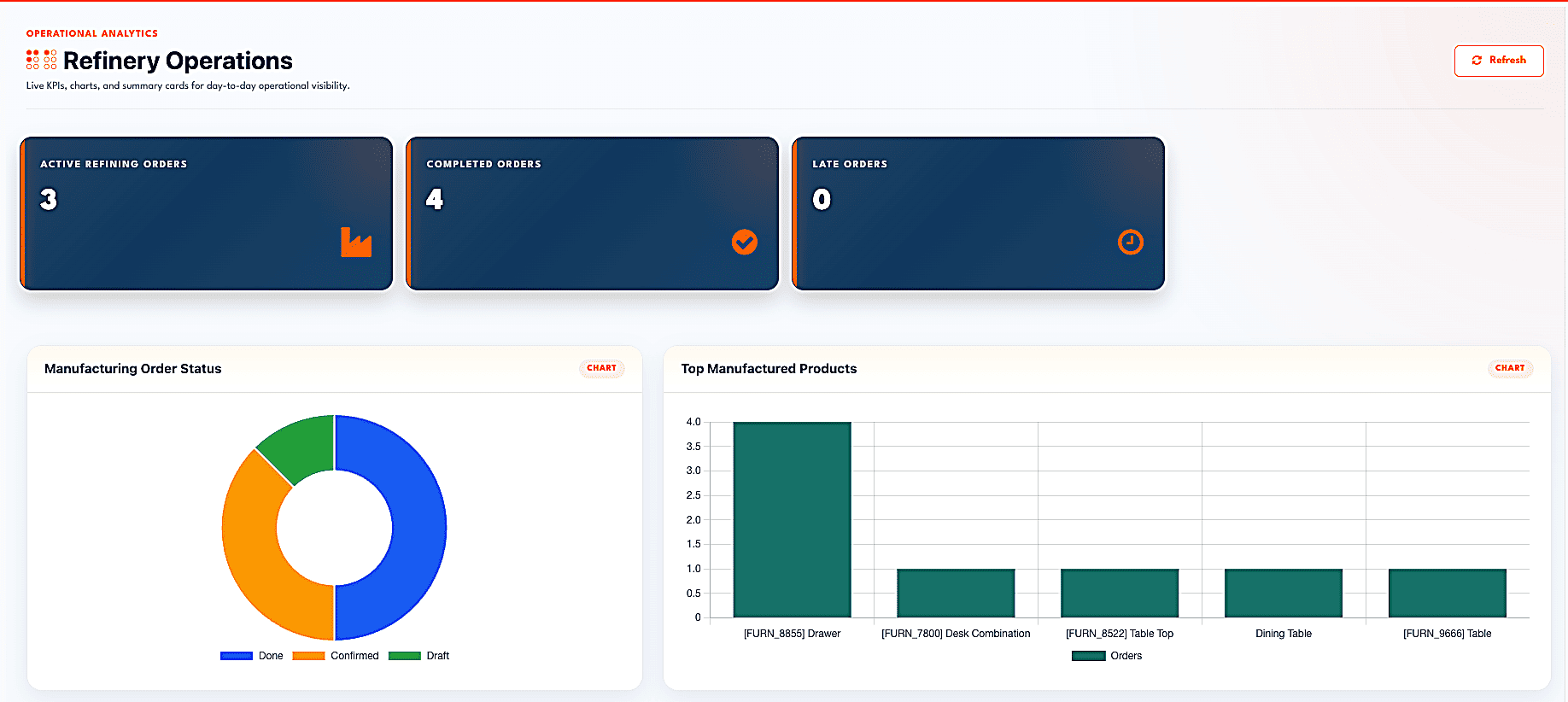Click the blue Done donut segment
Viewport: 1568px width, 702px height.
[x=418, y=528]
